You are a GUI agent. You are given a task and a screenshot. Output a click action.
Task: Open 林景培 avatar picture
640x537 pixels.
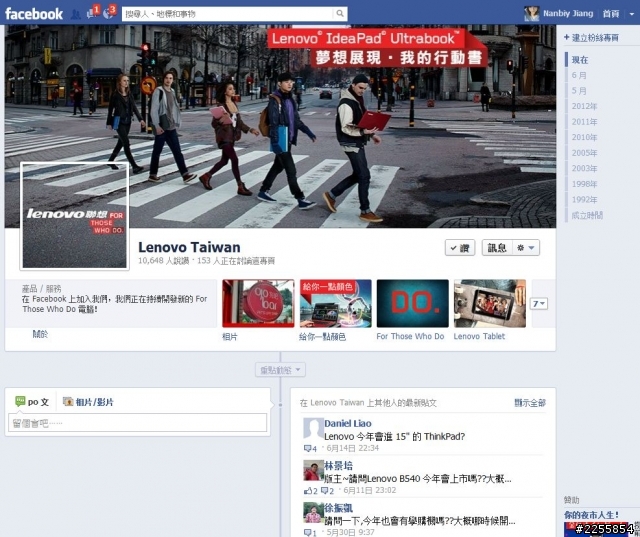point(313,470)
